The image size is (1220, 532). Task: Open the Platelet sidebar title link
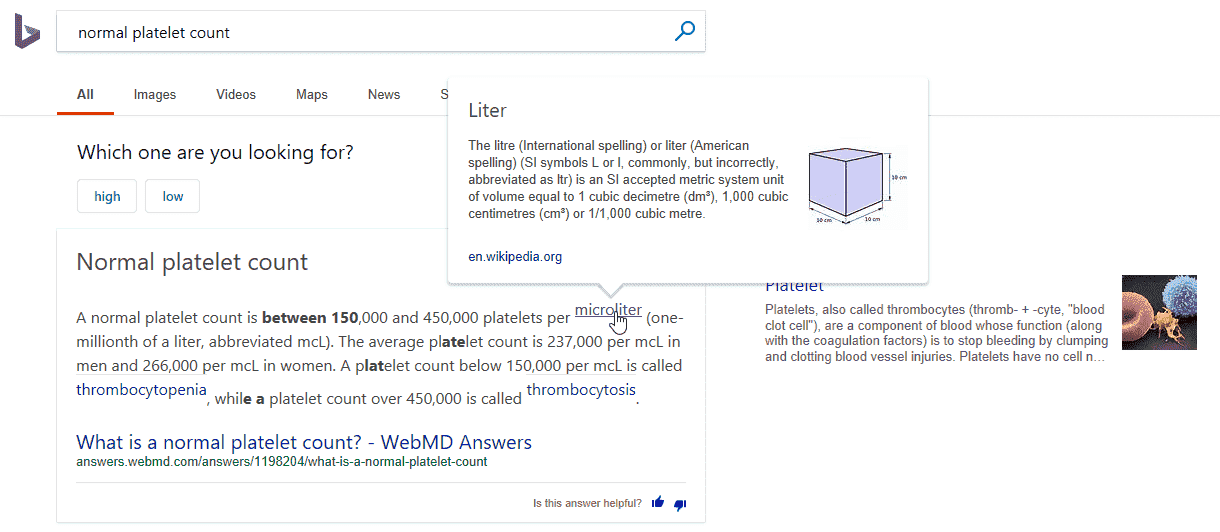coord(794,287)
